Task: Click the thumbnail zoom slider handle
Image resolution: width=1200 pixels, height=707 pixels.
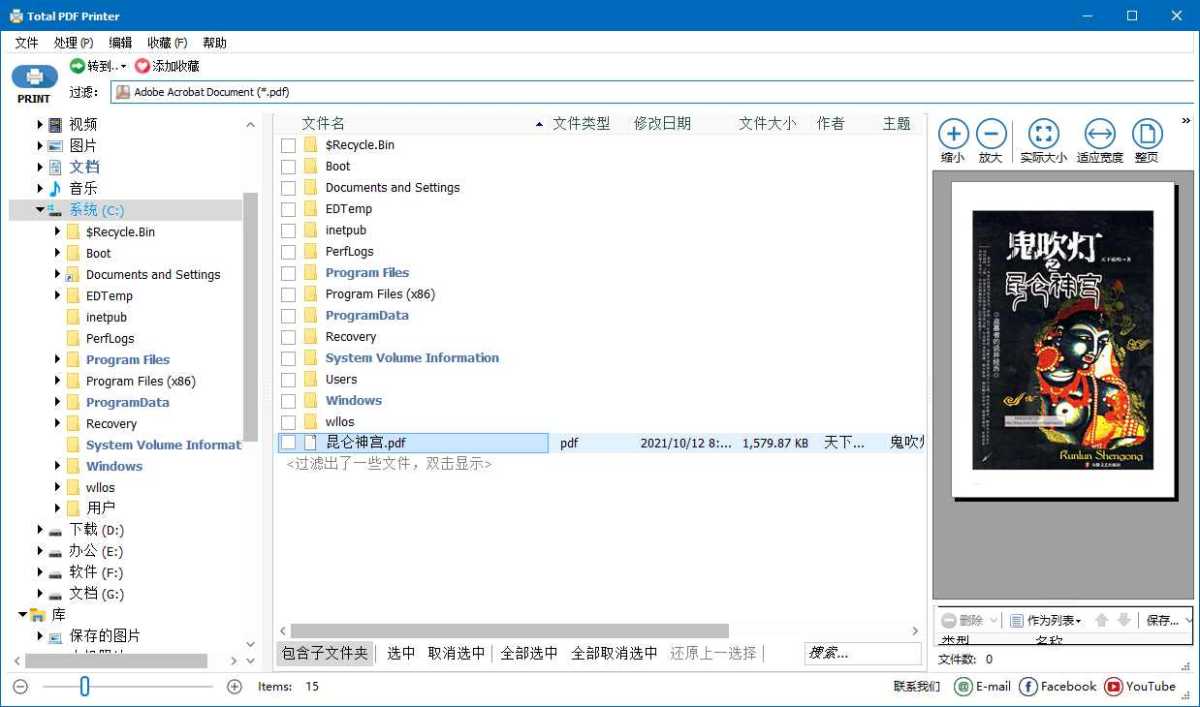Action: tap(85, 686)
